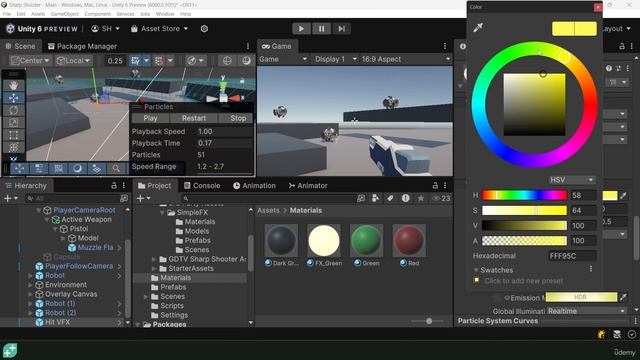Toggle the Hierarchy panel lock
The width and height of the screenshot is (640, 360).
[114, 185]
